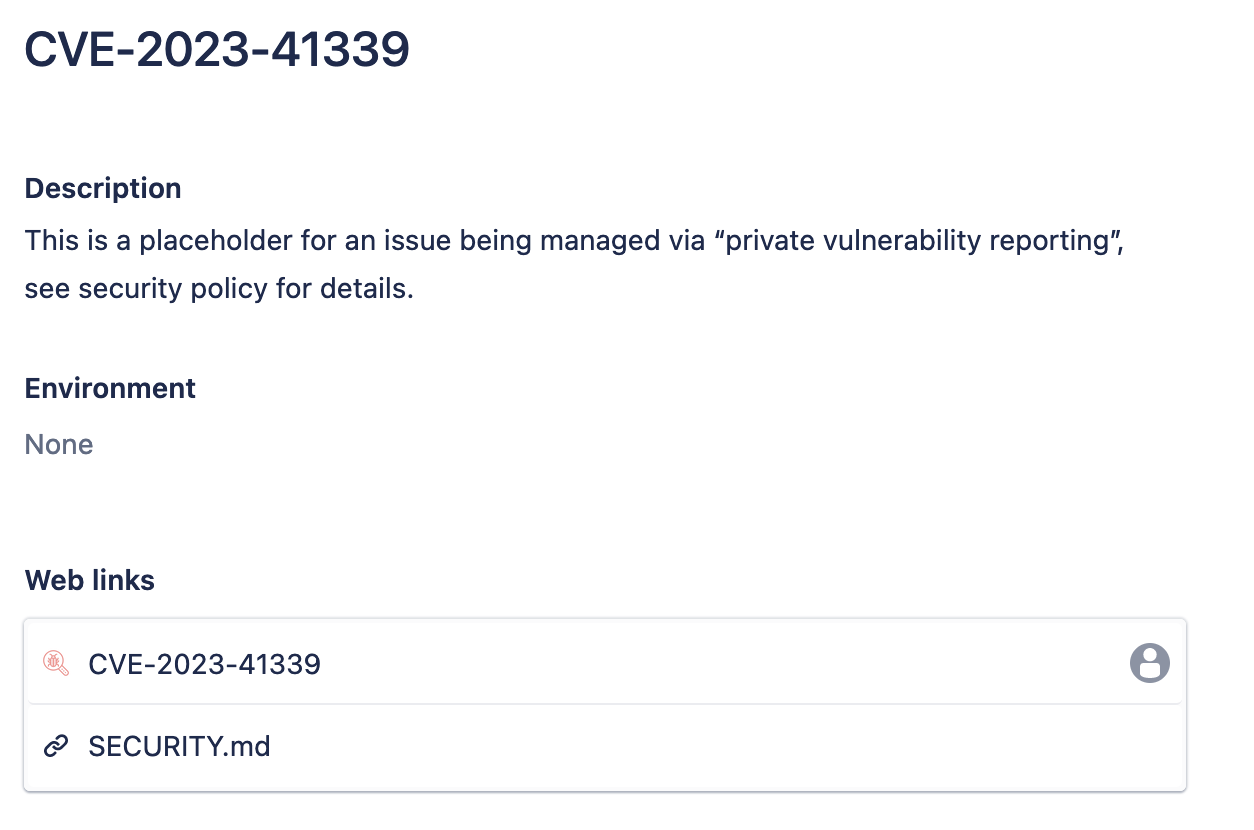Viewport: 1254px width, 830px height.
Task: Open the CVE-2023-41339 web link
Action: coord(204,663)
